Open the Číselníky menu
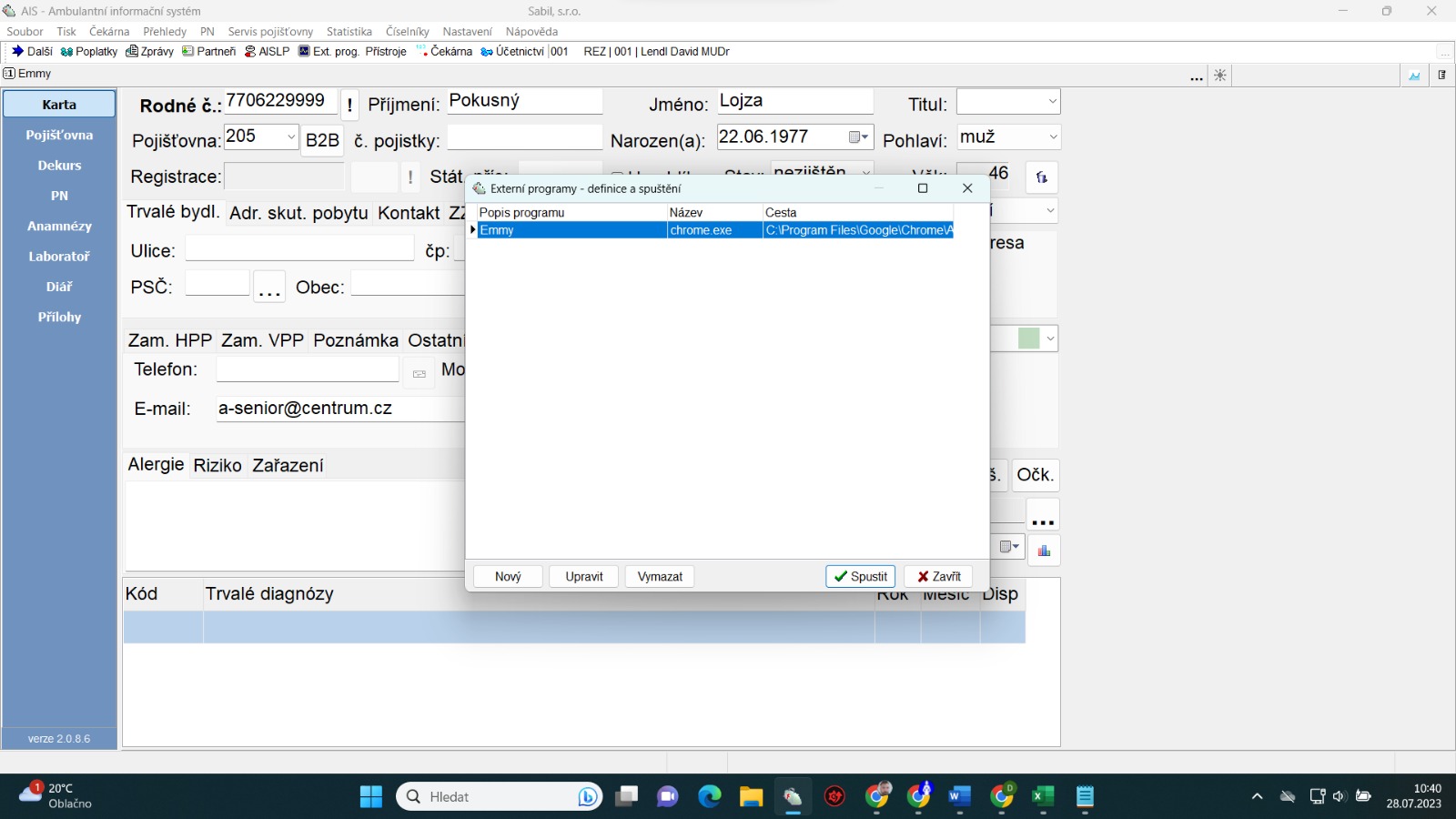This screenshot has width=1456, height=819. [x=407, y=32]
